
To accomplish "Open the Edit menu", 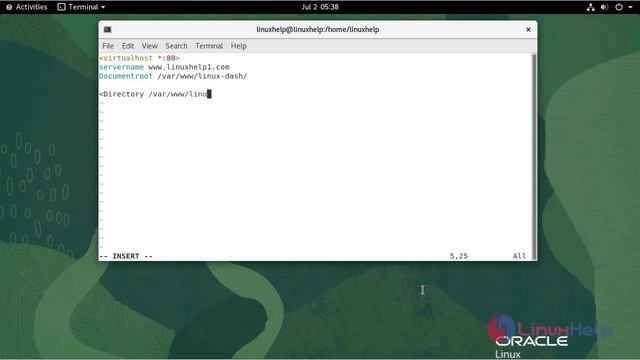I will 128,46.
